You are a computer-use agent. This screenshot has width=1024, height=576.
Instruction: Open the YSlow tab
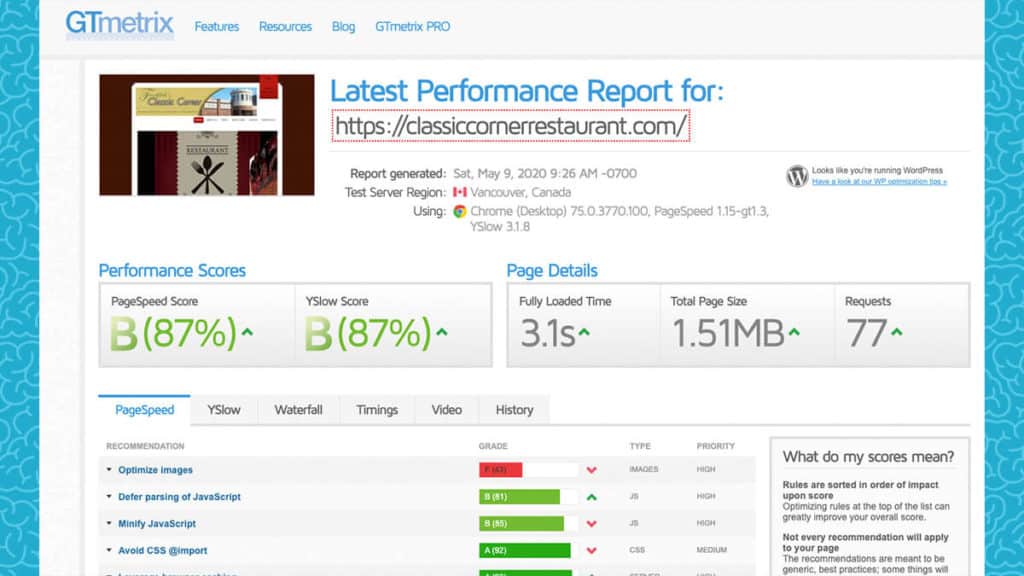[223, 410]
